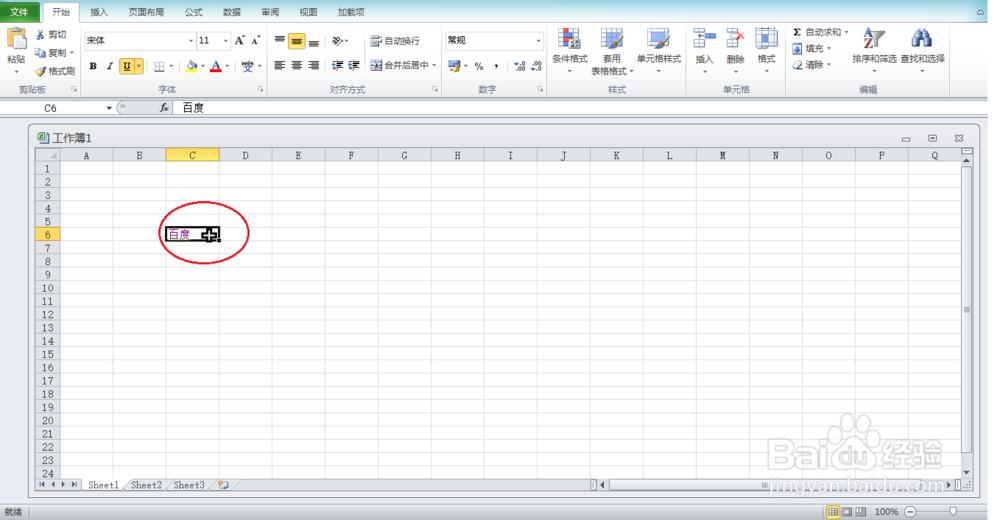Open the font size dropdown
Screen dimensions: 1000x520
coord(225,41)
